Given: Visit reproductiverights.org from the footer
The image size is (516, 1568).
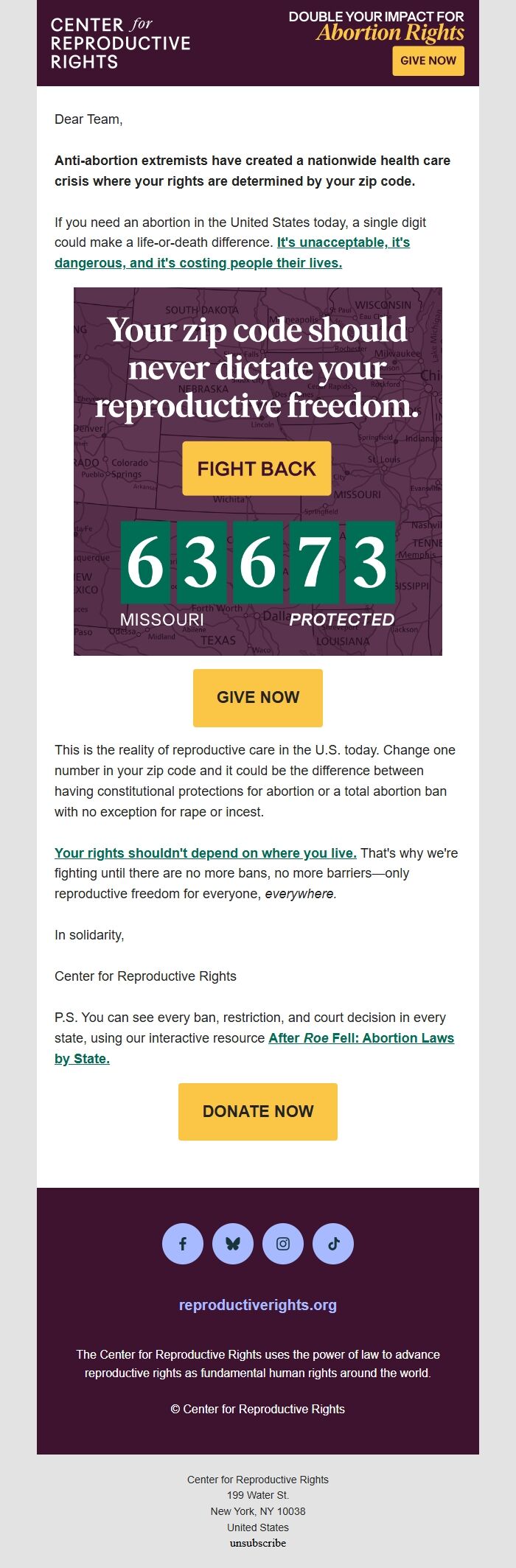Looking at the screenshot, I should click(x=258, y=1305).
